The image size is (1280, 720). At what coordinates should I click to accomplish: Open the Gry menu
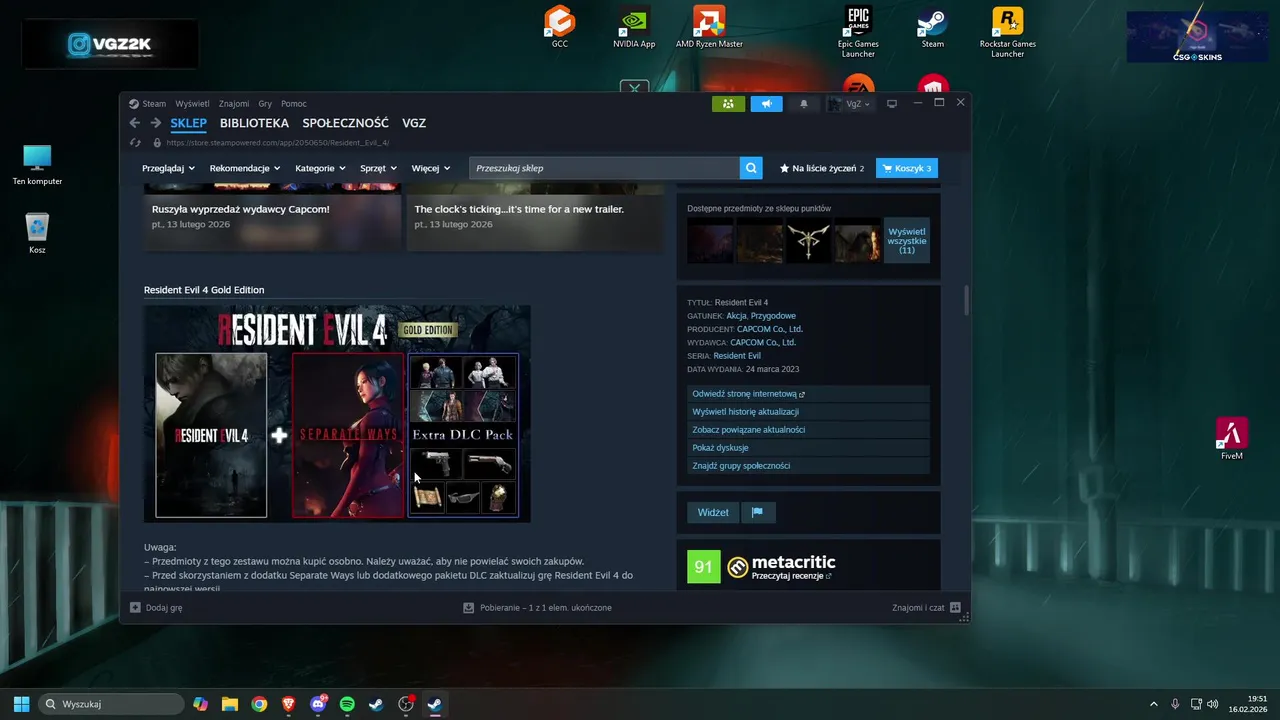click(265, 104)
